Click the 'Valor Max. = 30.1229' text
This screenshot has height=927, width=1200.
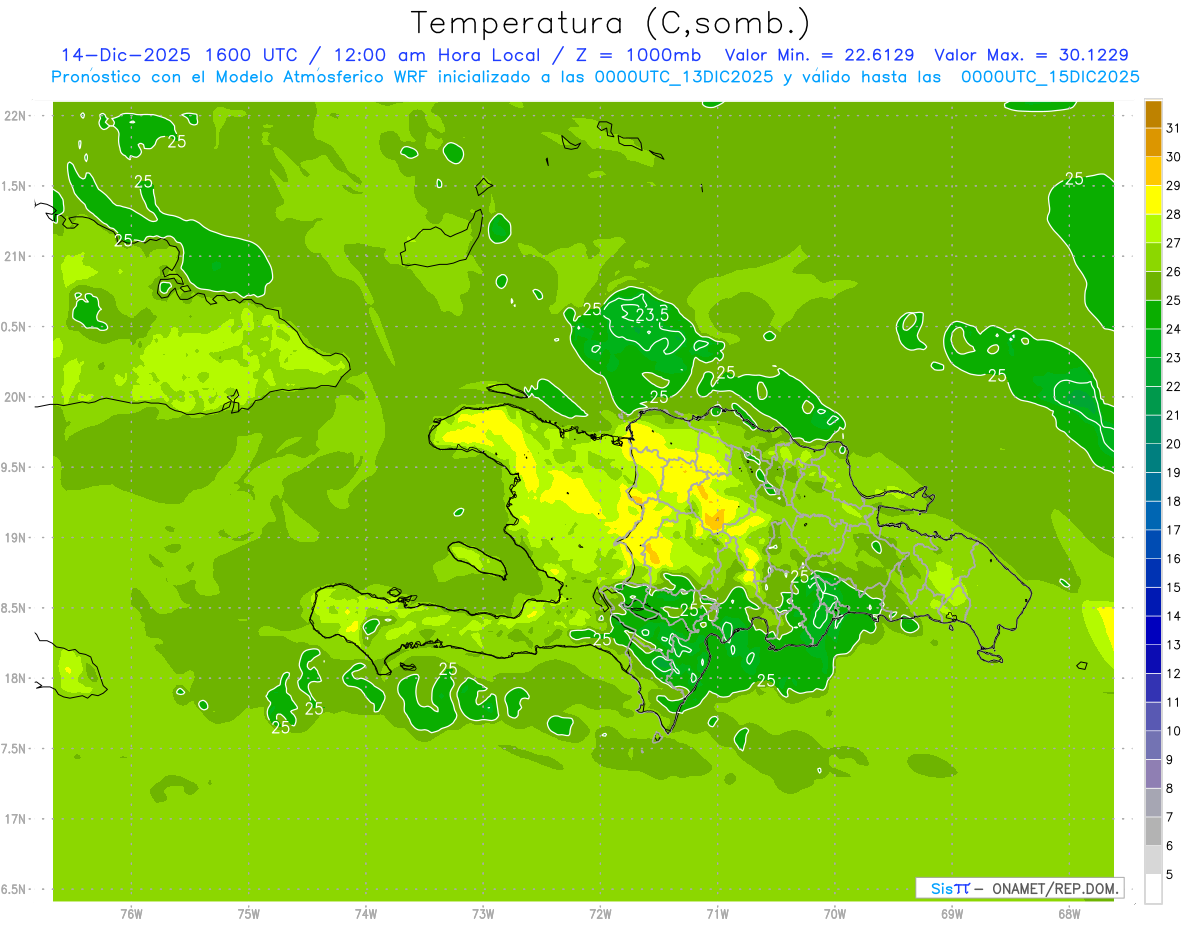click(x=1032, y=55)
